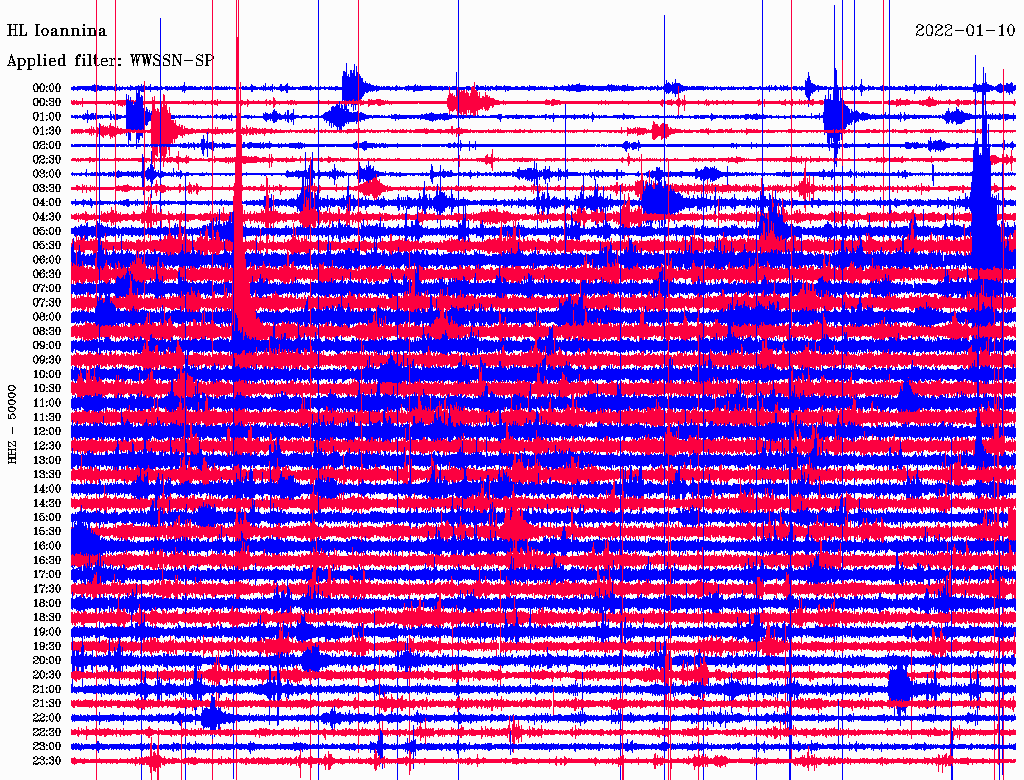Viewport: 1024px width, 780px height.
Task: Select the 19:30 time label
Action: pos(47,647)
